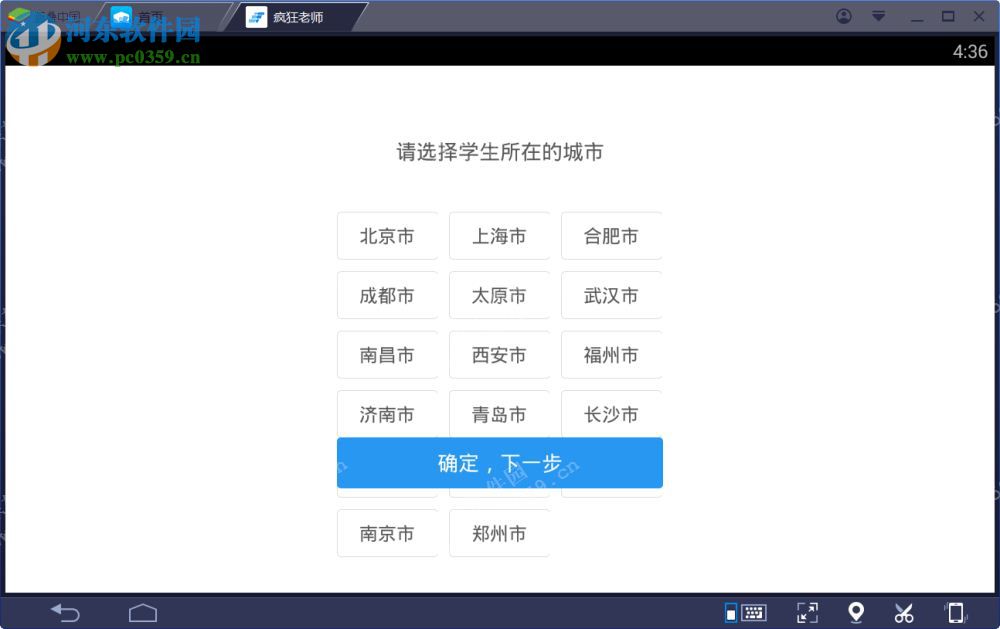Open the dropdown arrow in the title bar
The height and width of the screenshot is (629, 1000).
(878, 16)
